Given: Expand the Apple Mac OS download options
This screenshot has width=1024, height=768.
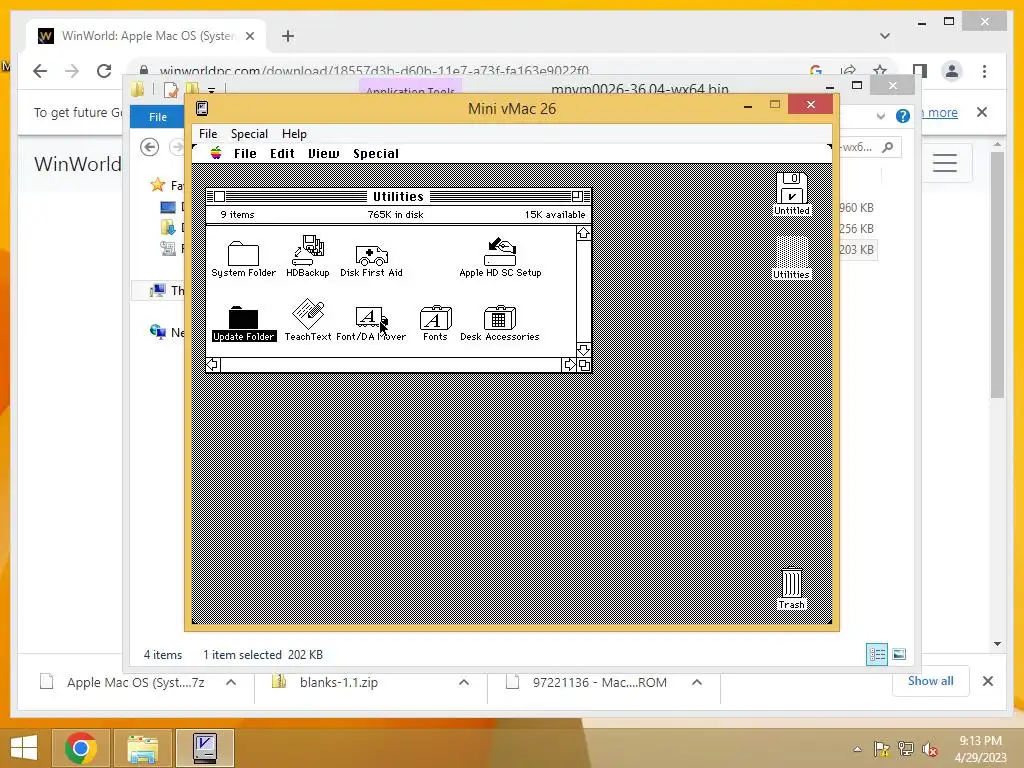Looking at the screenshot, I should coord(231,682).
